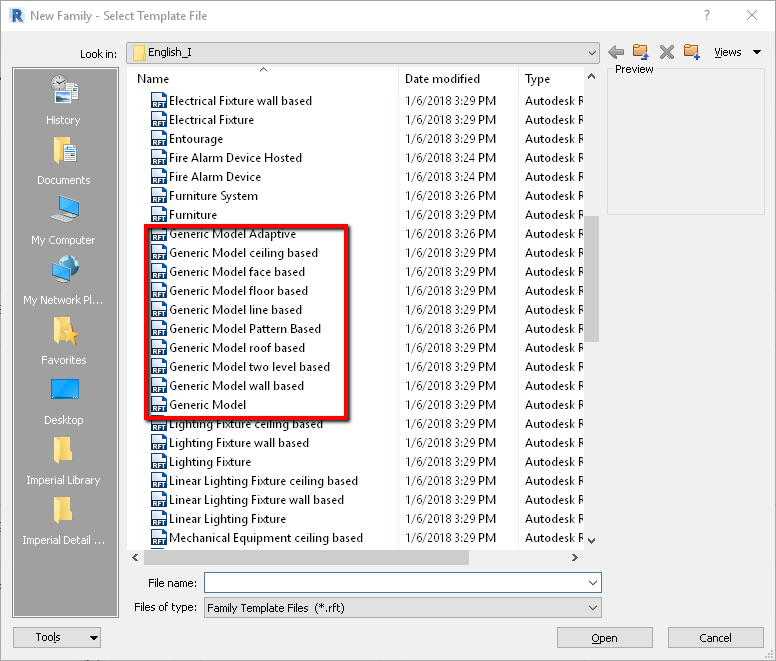The width and height of the screenshot is (776, 661).
Task: Jump to the Desktop location
Action: click(65, 400)
